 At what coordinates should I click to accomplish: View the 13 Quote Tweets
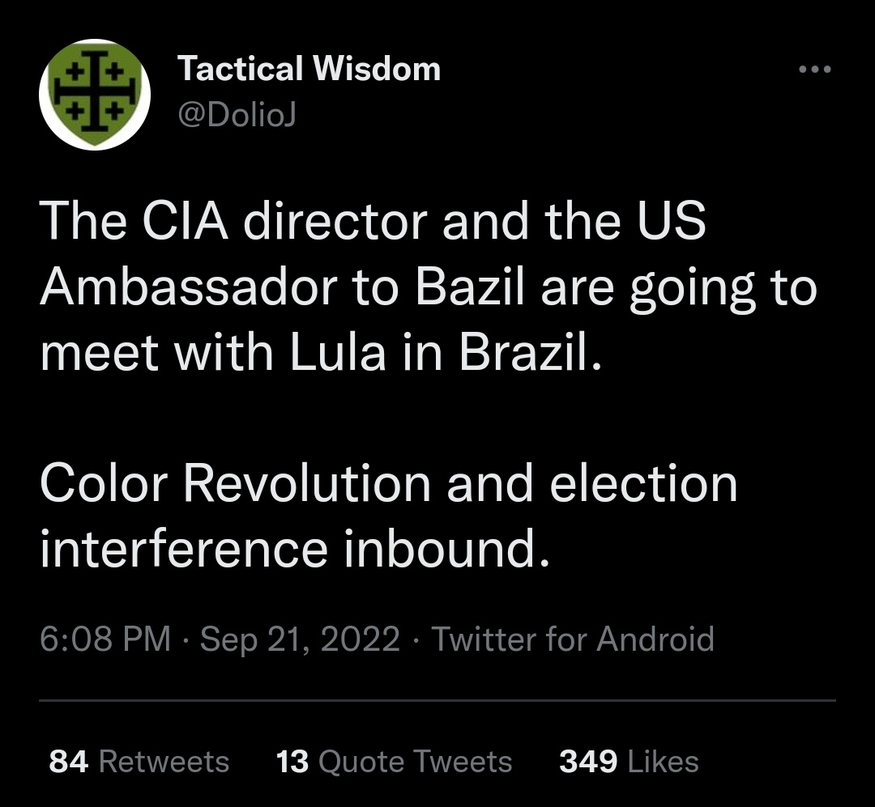394,761
